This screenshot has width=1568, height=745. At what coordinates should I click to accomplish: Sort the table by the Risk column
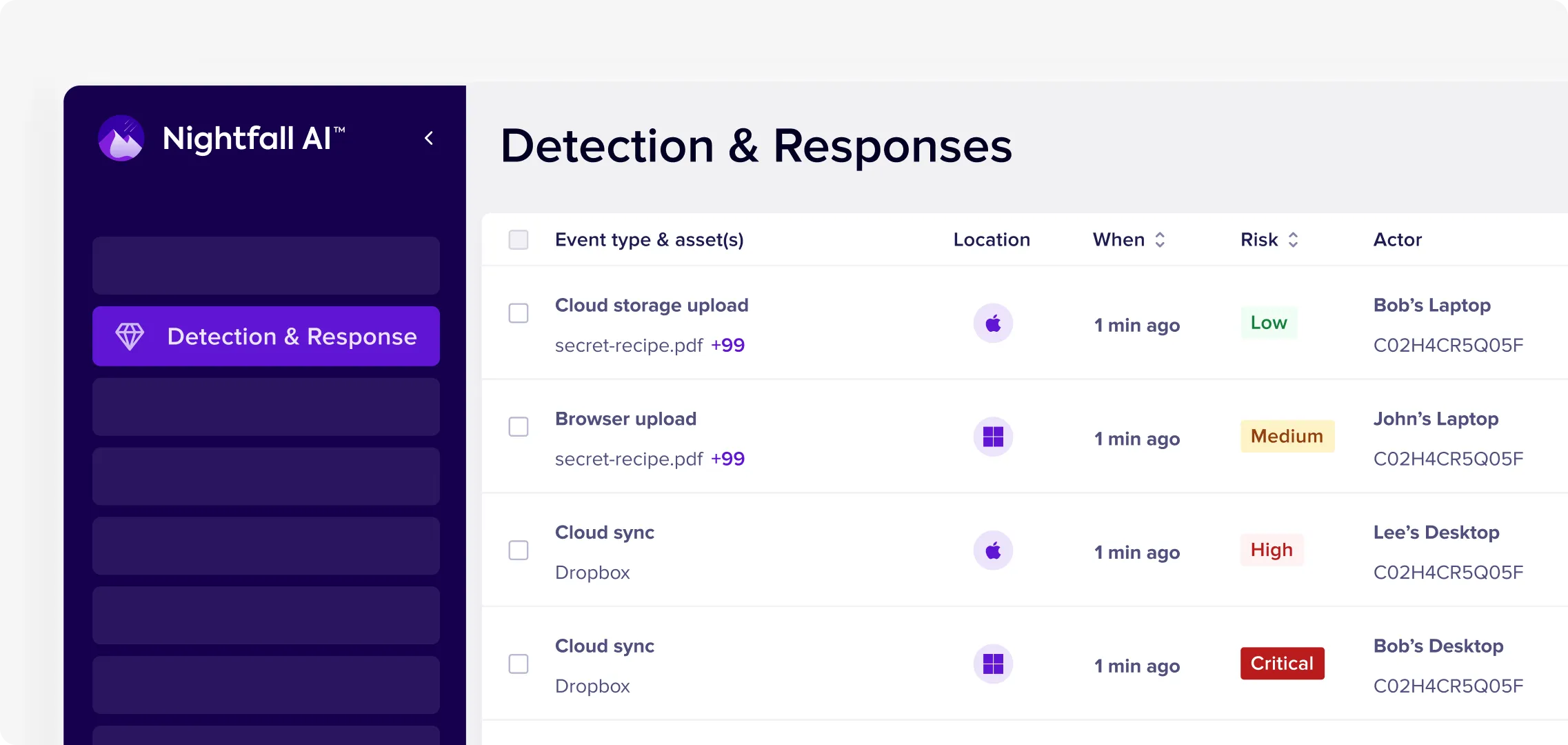click(x=1293, y=239)
